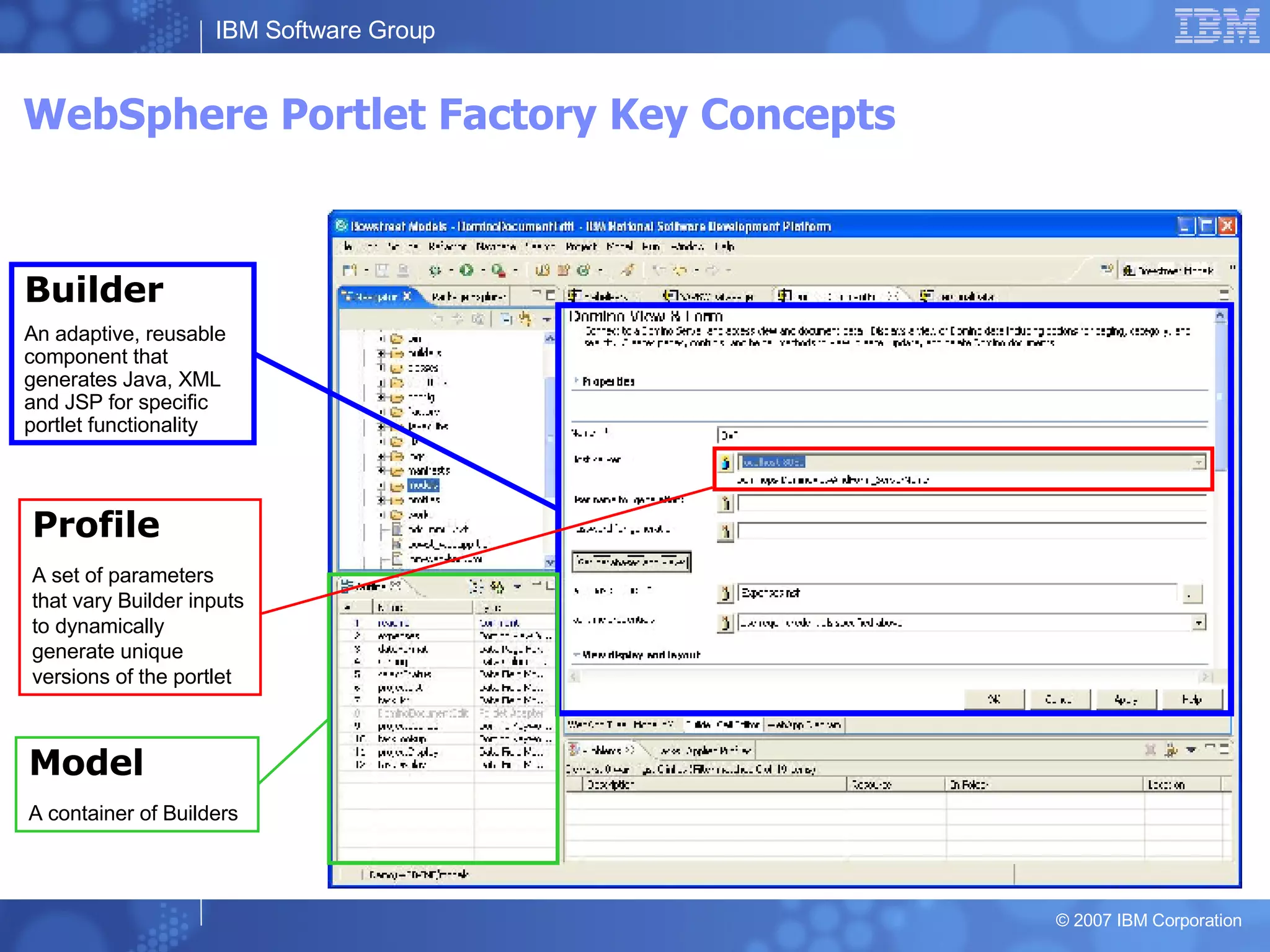
Task: Open the Window menu
Action: pos(687,247)
